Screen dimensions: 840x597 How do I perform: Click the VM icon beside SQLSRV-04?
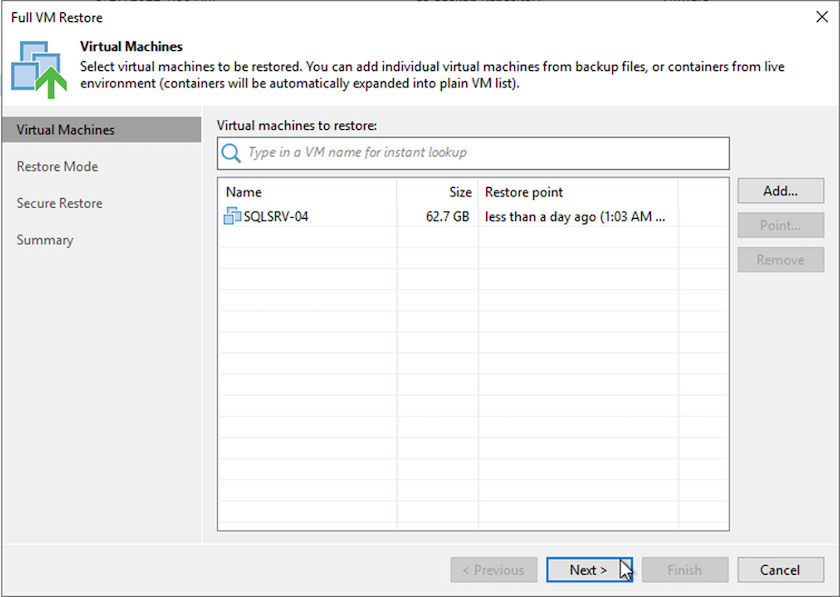coord(233,216)
